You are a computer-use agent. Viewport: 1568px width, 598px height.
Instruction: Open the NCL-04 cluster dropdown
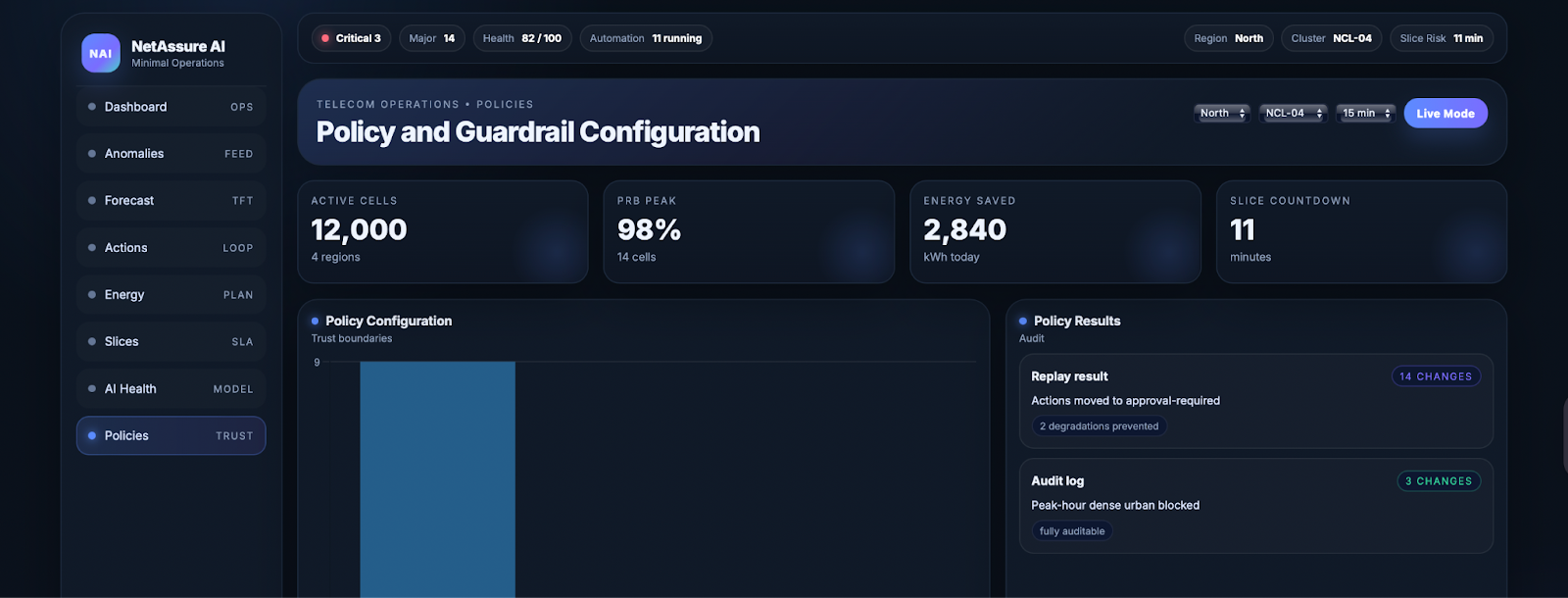pos(1294,114)
